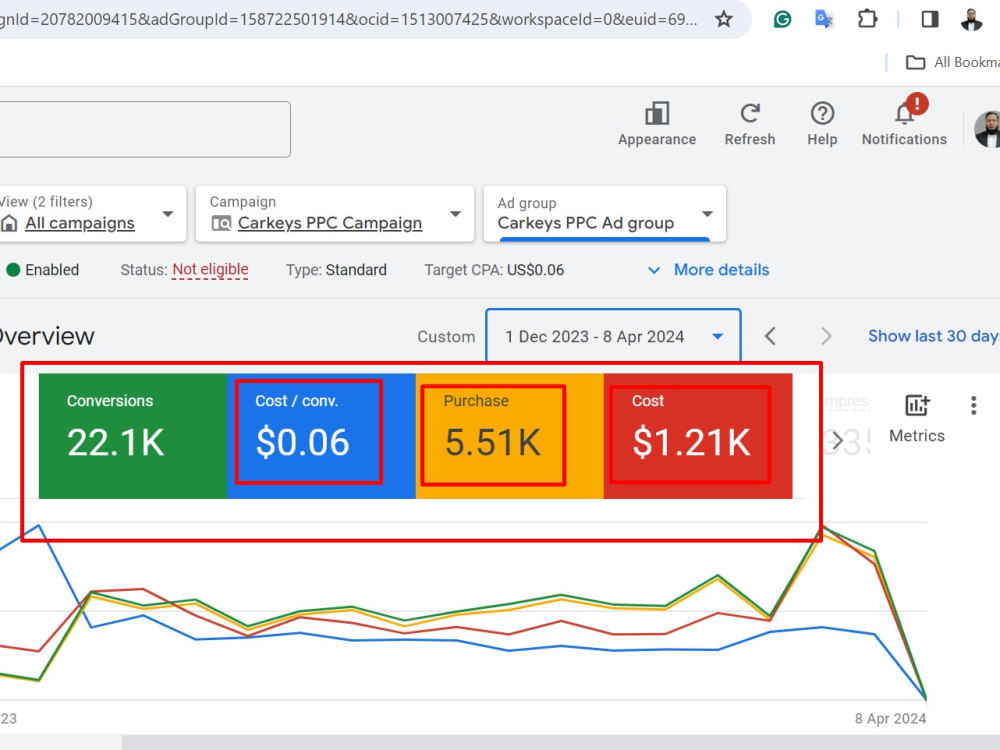Open the Chrome profile avatar

coord(971,19)
